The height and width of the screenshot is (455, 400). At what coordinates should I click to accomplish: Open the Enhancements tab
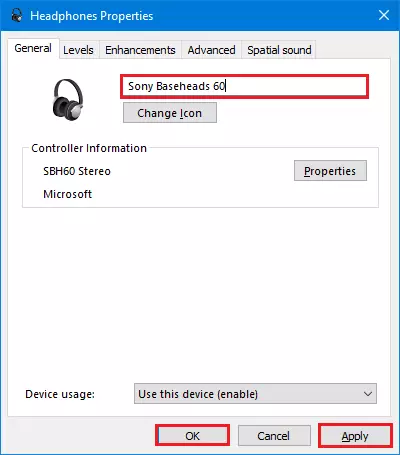[x=140, y=50]
